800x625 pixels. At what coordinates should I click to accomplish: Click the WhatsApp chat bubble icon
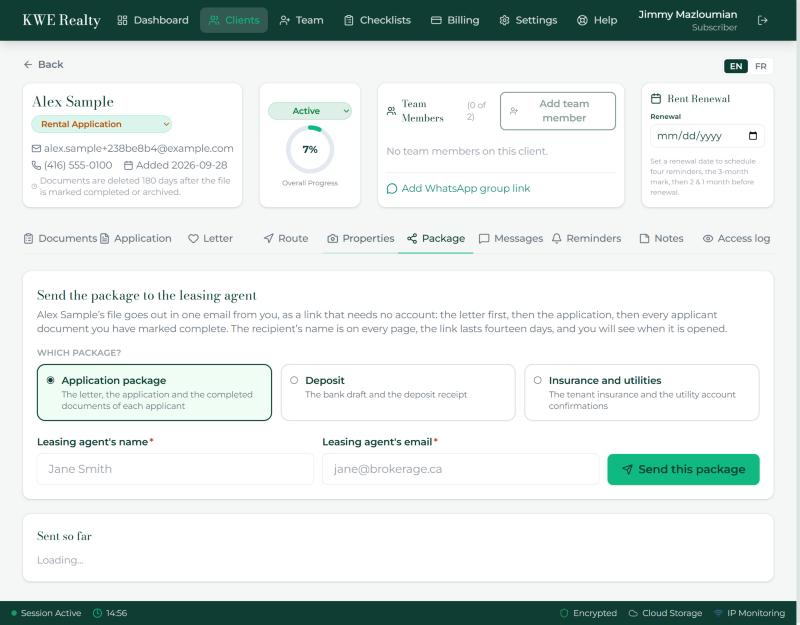(392, 189)
